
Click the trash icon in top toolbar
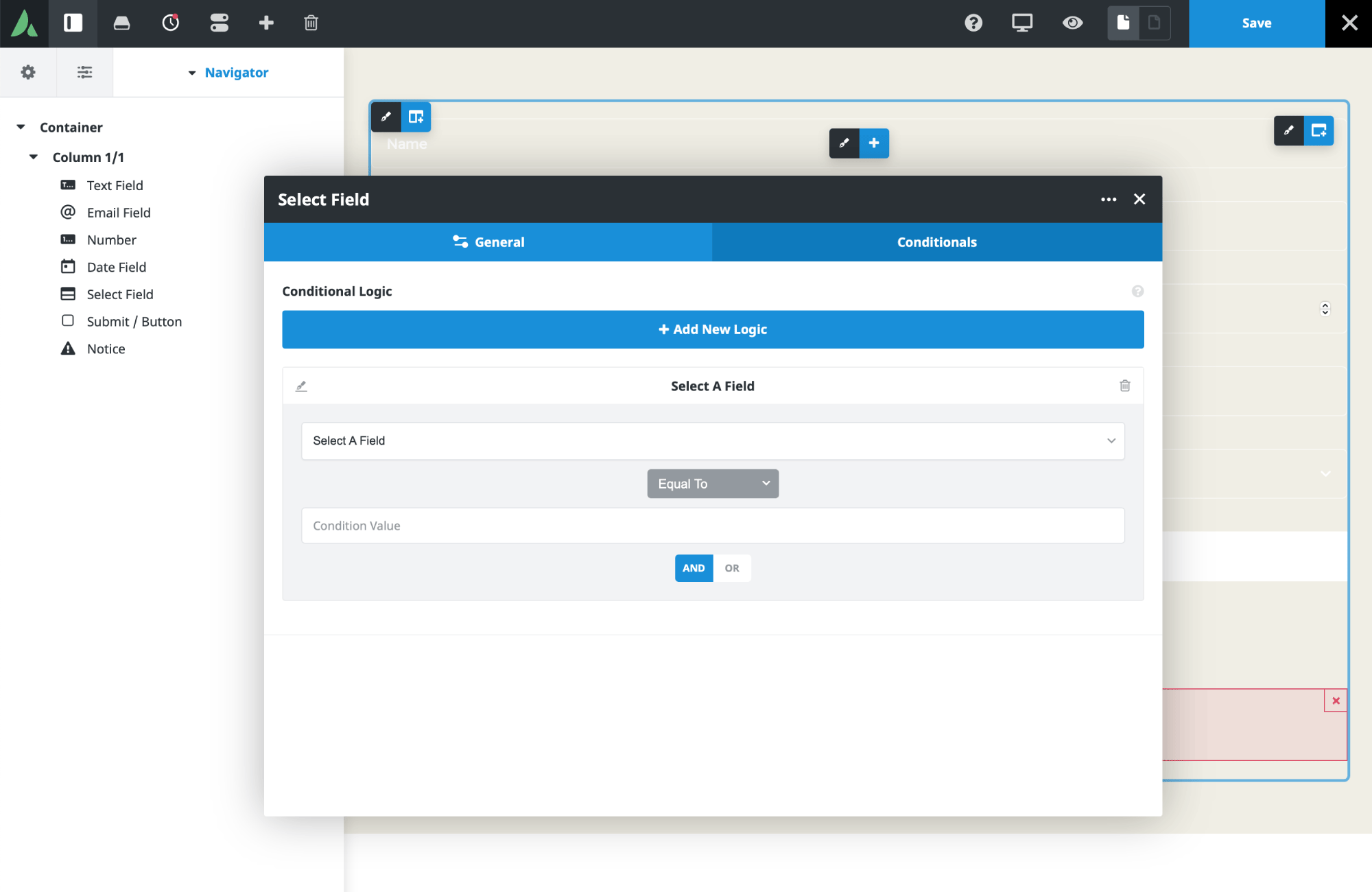click(311, 23)
